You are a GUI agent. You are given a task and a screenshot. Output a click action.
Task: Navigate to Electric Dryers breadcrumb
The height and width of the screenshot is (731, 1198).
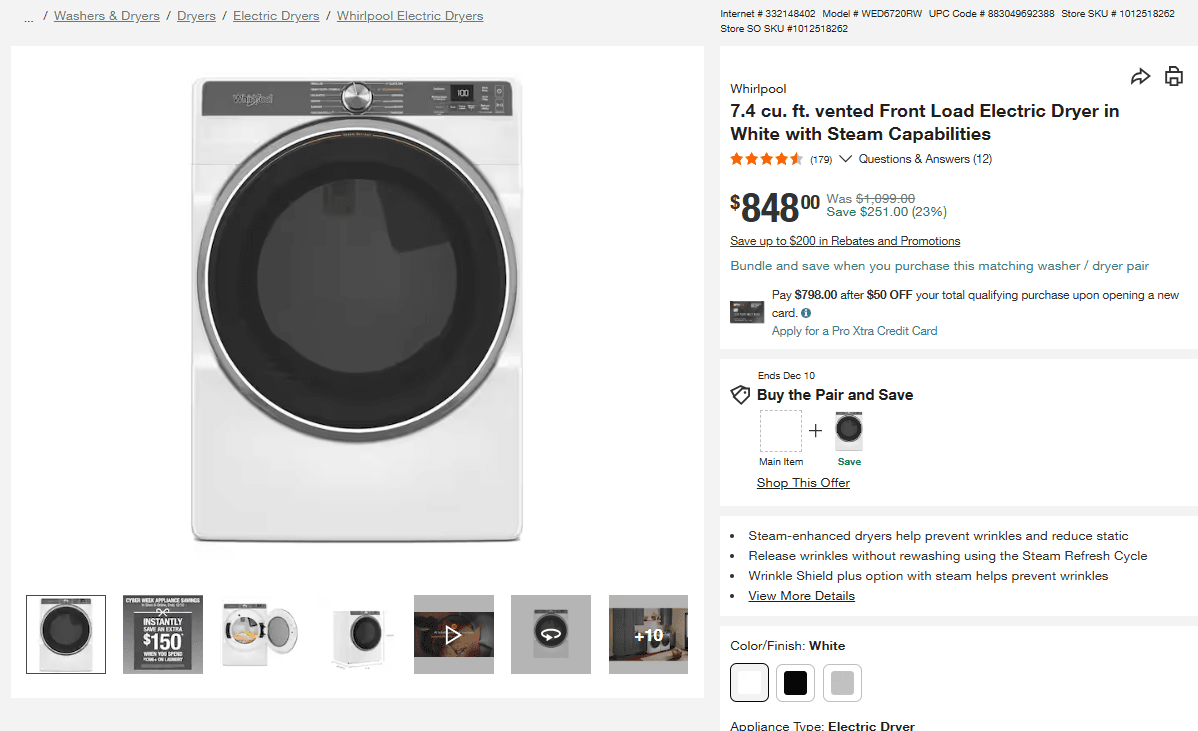(x=276, y=15)
